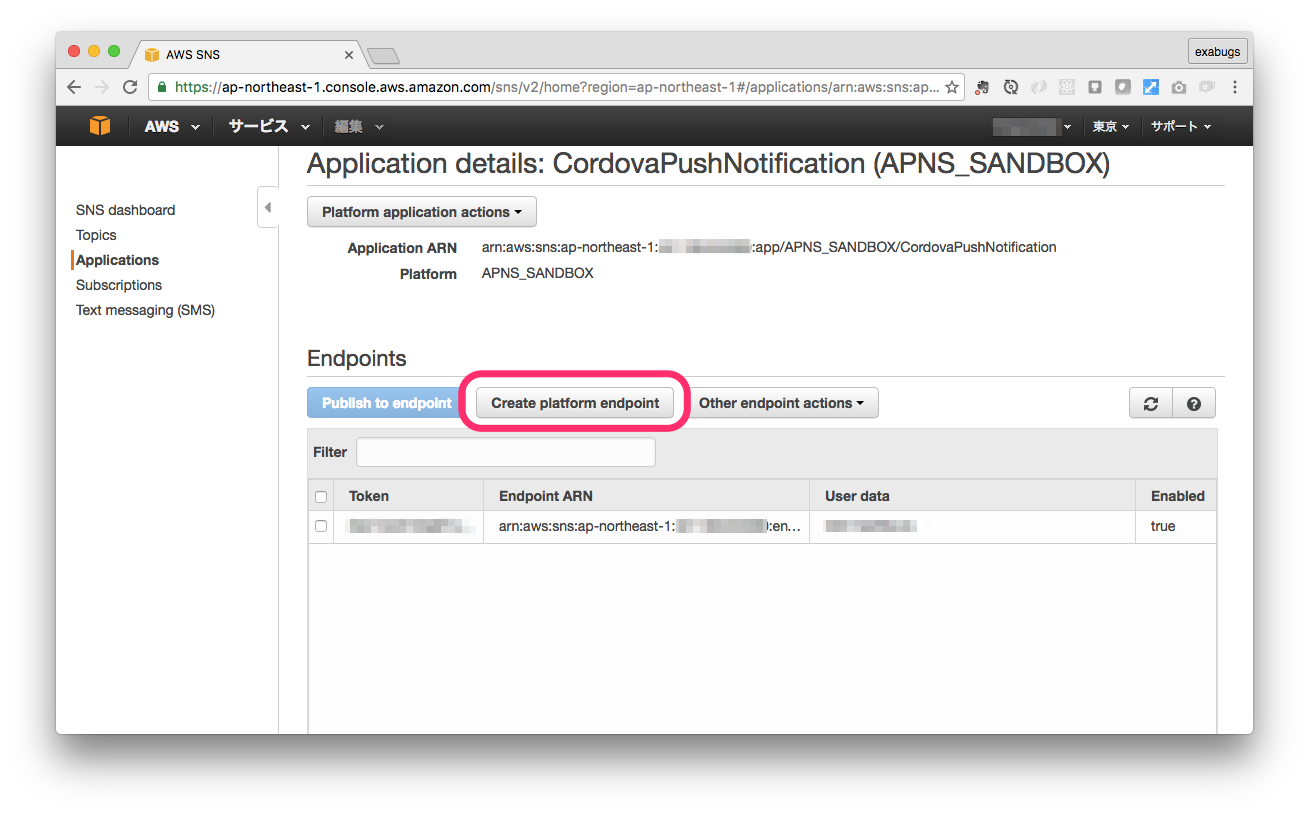The image size is (1309, 814).
Task: Click the green secure padlock icon
Action: (162, 87)
